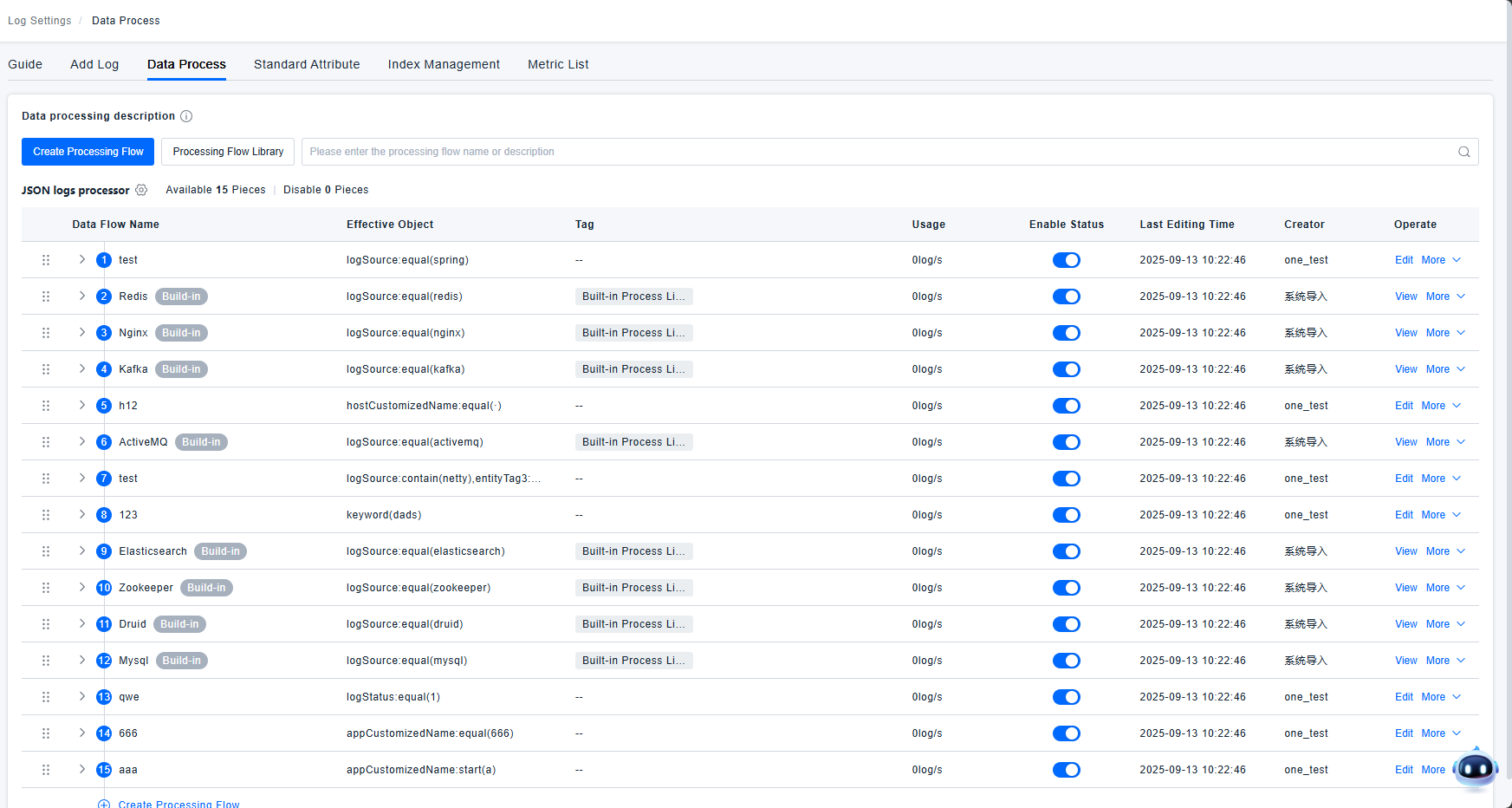Click the blue Create Processing Flow button
Image resolution: width=1512 pixels, height=808 pixels.
click(x=88, y=152)
